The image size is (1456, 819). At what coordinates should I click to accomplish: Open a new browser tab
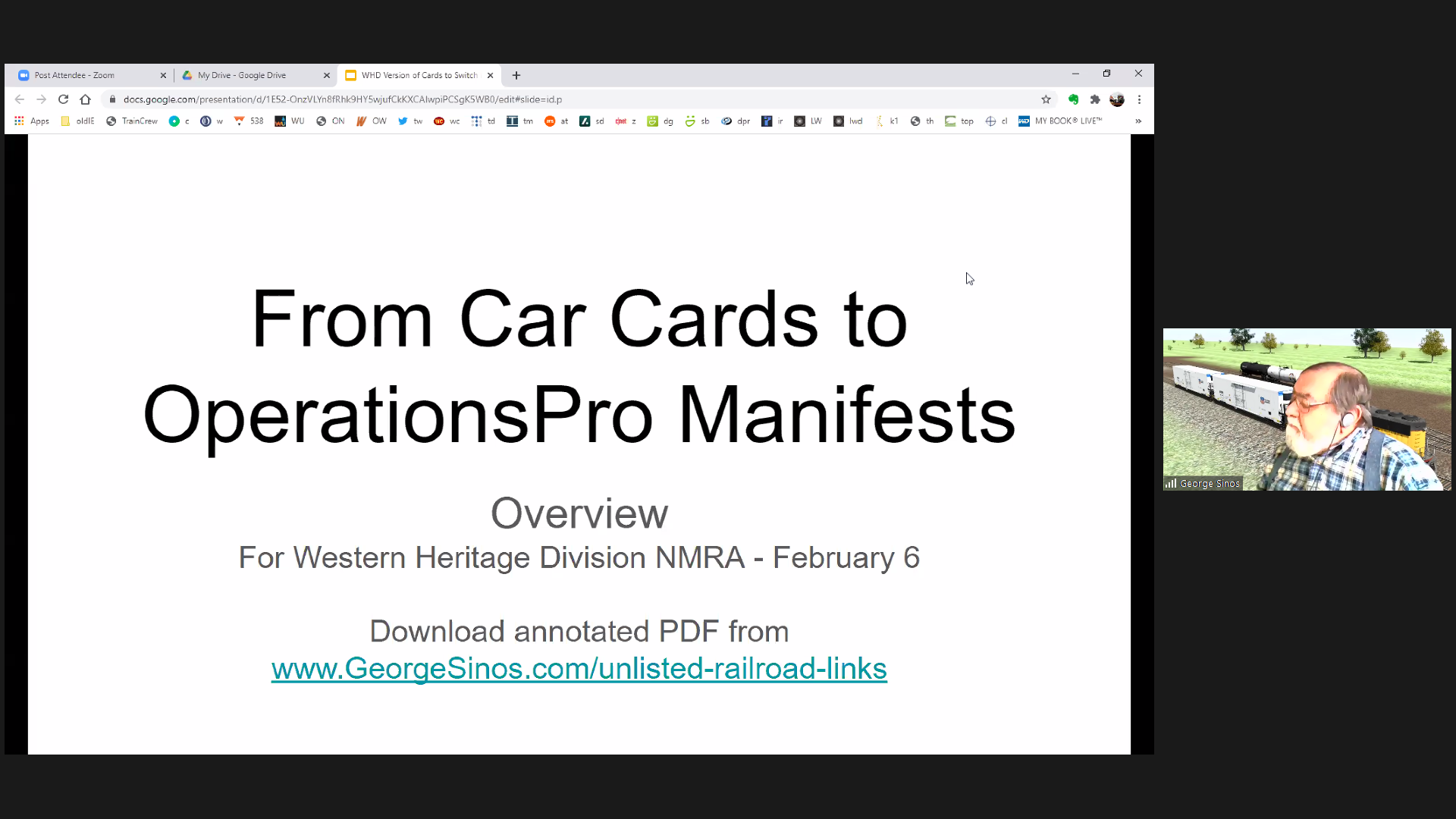(516, 75)
